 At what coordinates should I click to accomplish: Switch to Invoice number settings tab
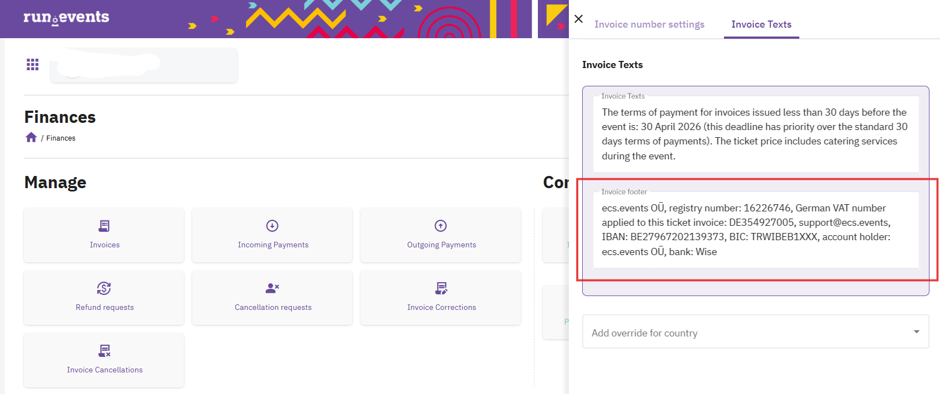pyautogui.click(x=649, y=25)
